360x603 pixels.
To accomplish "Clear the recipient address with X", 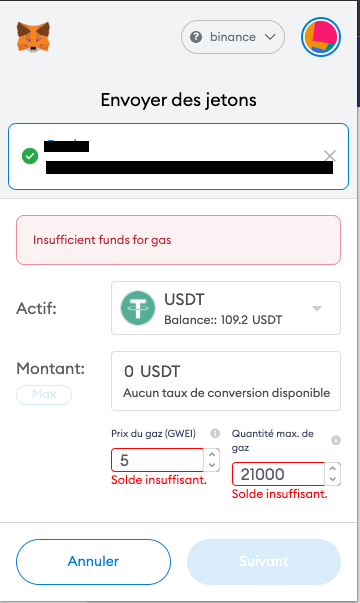I will (x=330, y=156).
